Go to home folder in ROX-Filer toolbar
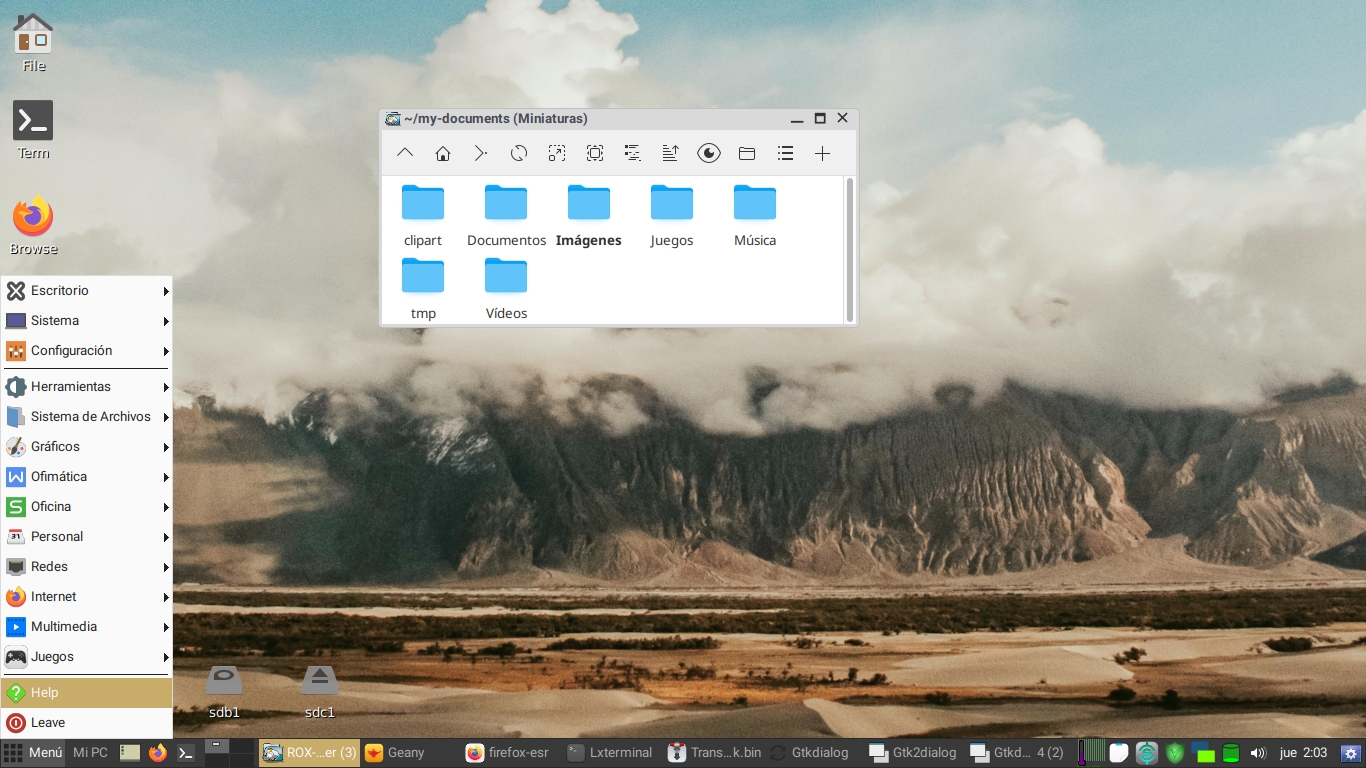This screenshot has width=1366, height=768. 442,153
